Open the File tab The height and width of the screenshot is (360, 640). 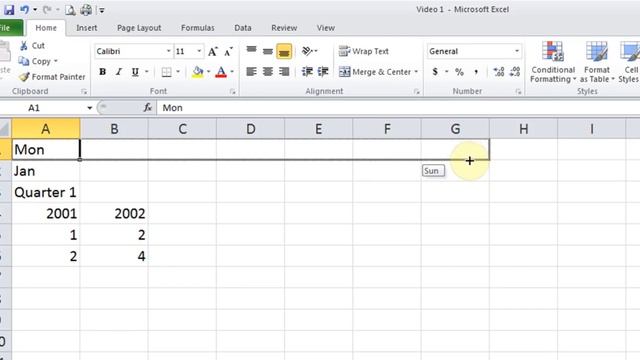point(9,28)
